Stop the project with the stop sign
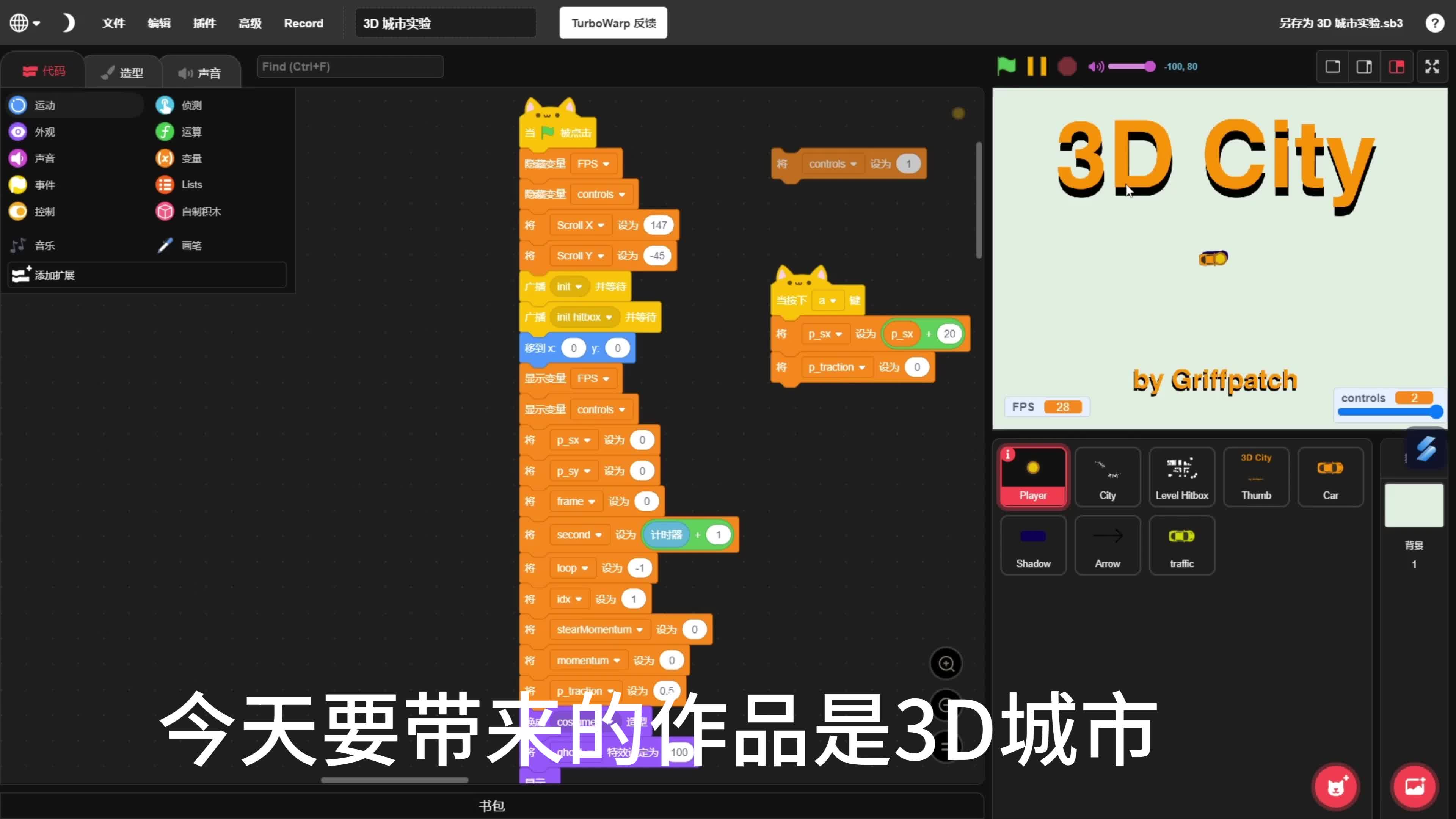This screenshot has height=819, width=1456. [x=1068, y=66]
